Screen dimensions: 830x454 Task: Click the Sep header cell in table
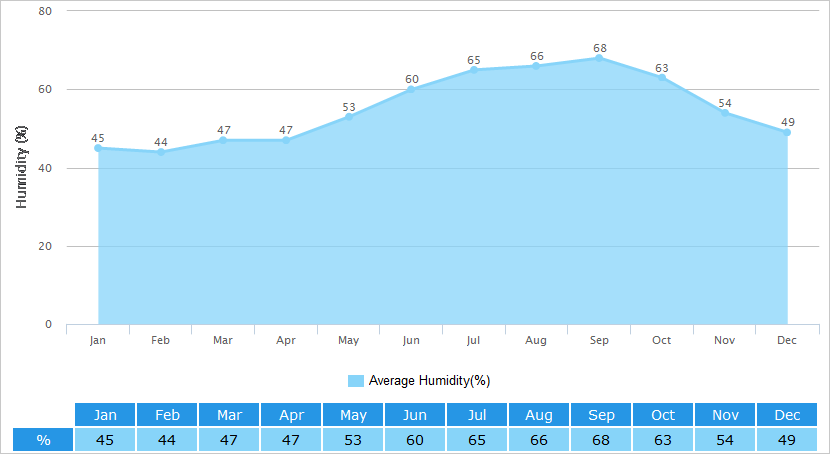click(x=600, y=415)
